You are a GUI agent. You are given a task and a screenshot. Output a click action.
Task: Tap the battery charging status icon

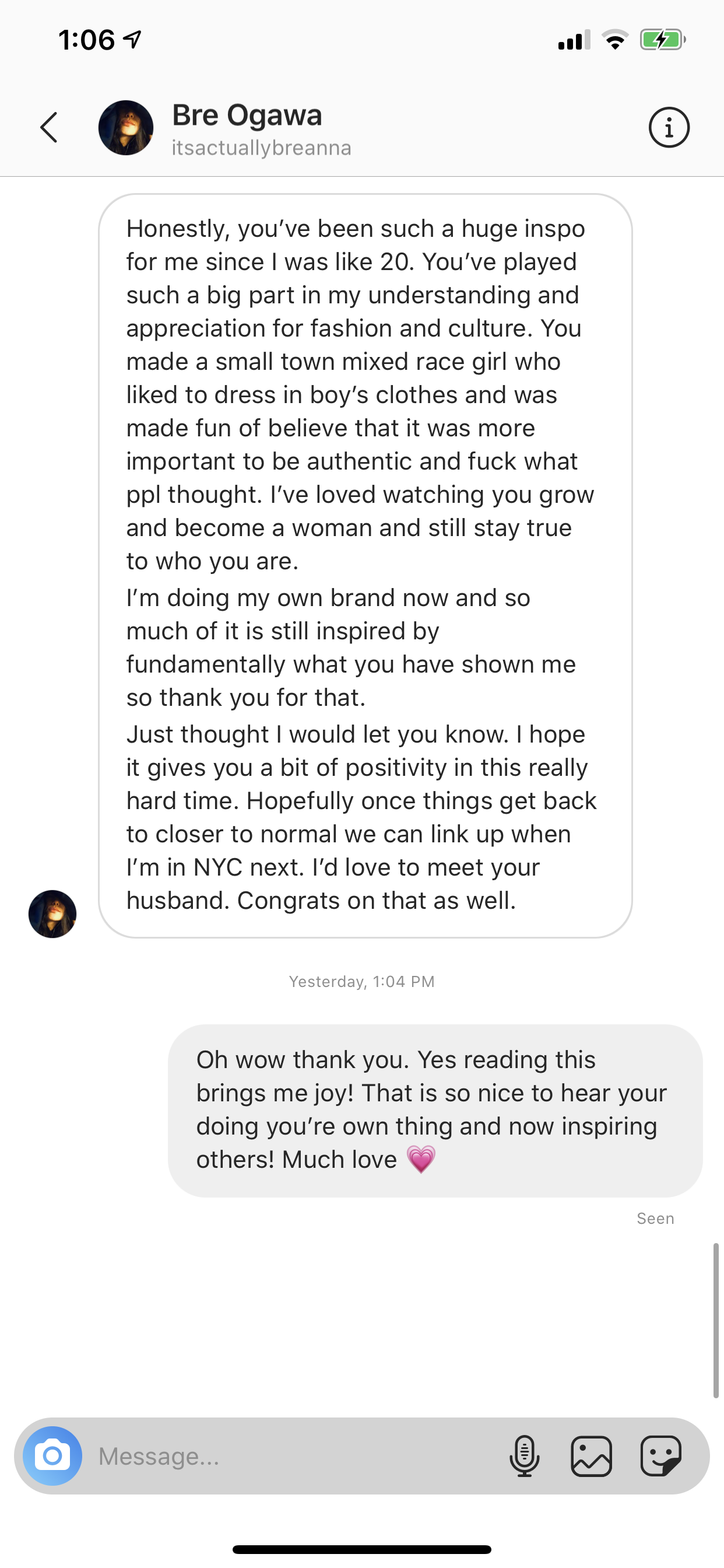click(662, 40)
